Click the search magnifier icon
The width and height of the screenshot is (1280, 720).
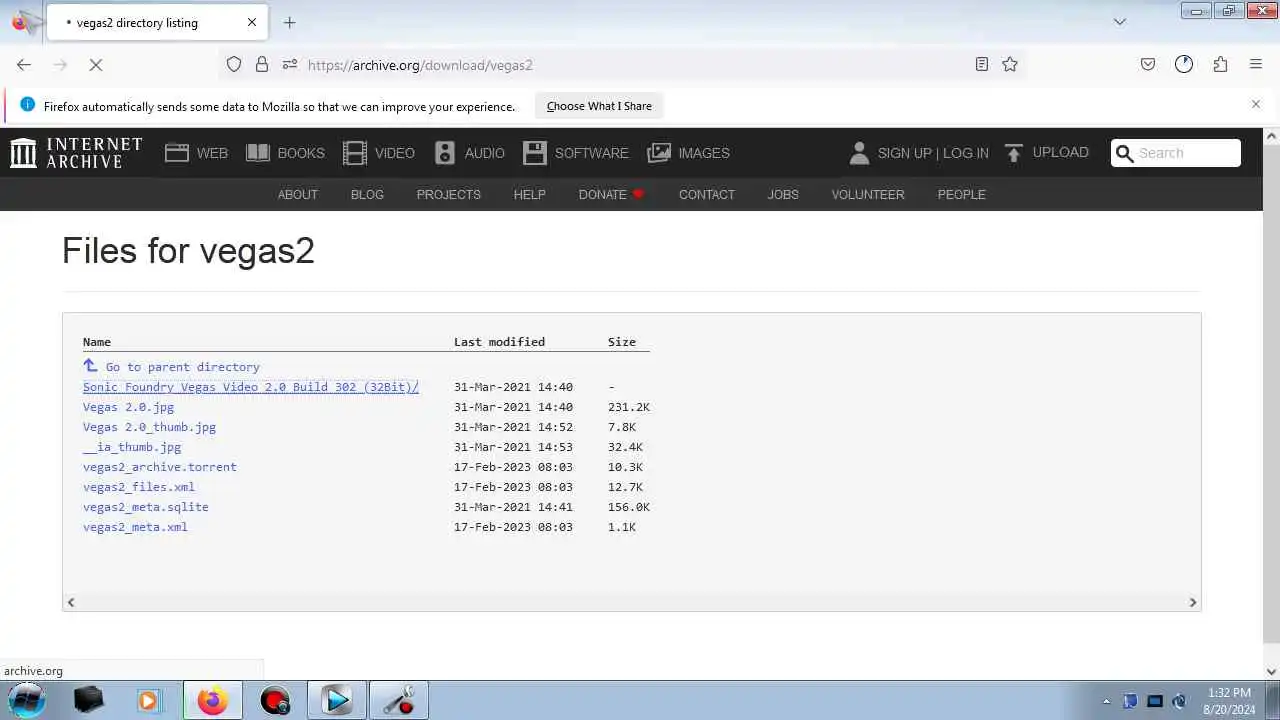click(x=1125, y=153)
